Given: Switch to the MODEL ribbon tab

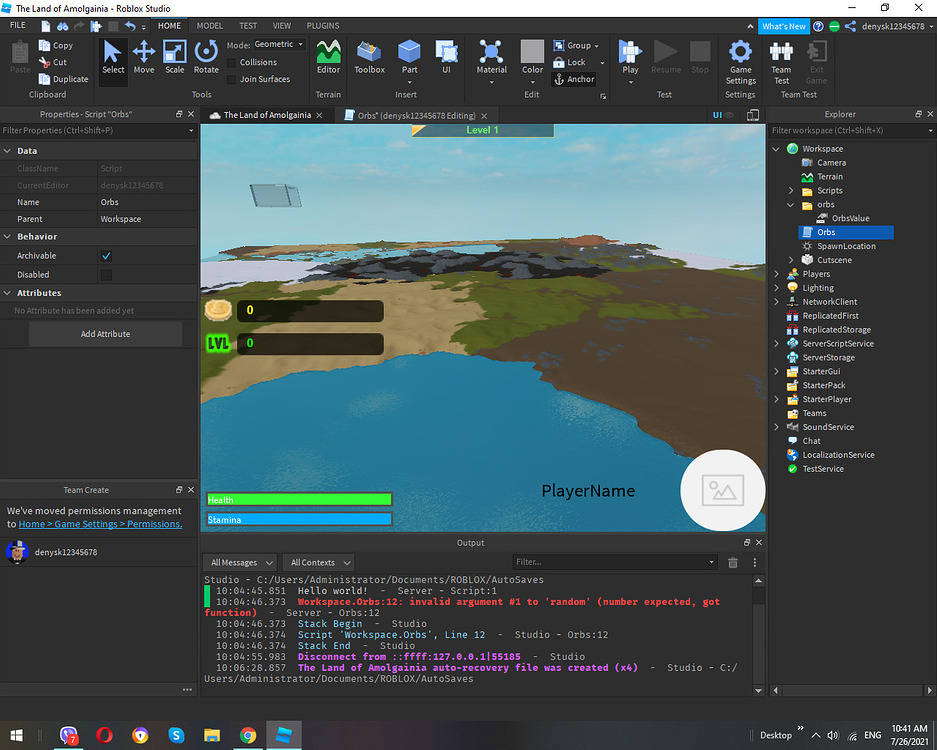Looking at the screenshot, I should [x=210, y=26].
